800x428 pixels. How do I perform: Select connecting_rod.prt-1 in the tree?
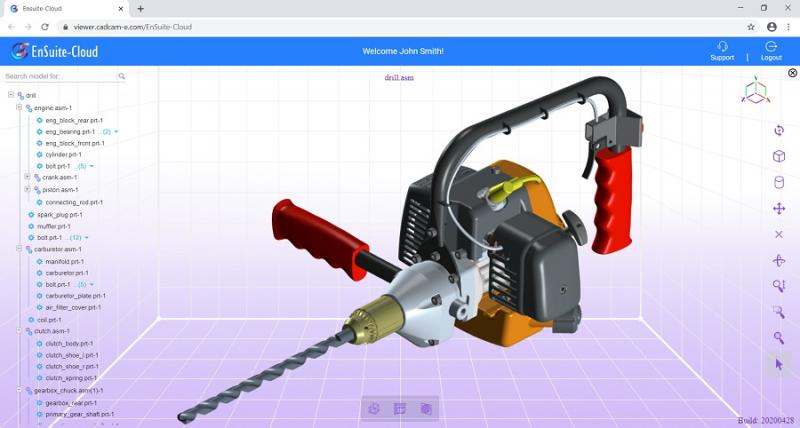tap(74, 203)
